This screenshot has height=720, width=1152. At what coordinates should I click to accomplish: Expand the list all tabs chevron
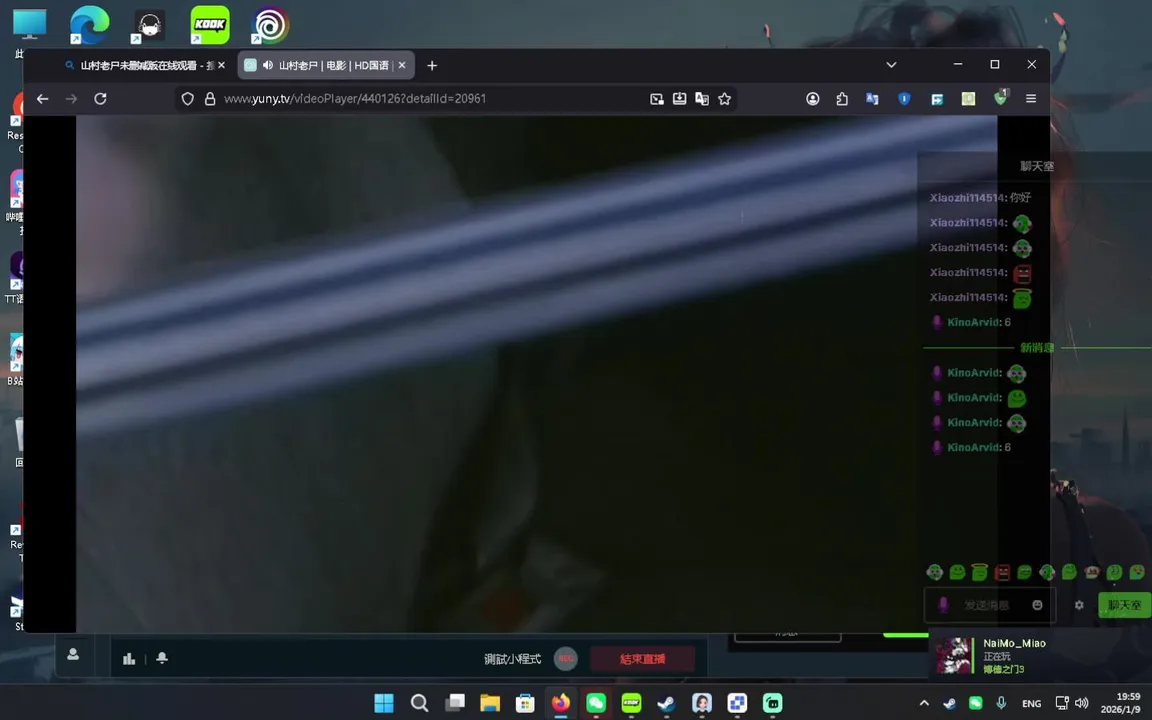[891, 65]
